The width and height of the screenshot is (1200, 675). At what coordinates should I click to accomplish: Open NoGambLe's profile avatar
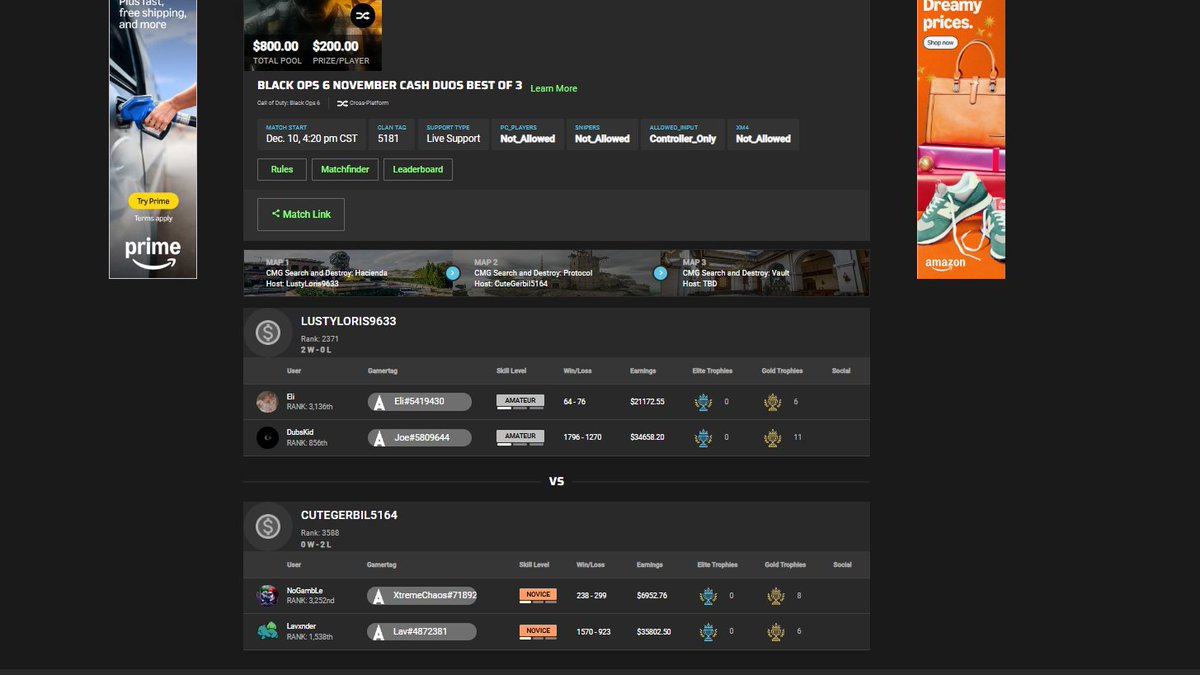(x=267, y=596)
